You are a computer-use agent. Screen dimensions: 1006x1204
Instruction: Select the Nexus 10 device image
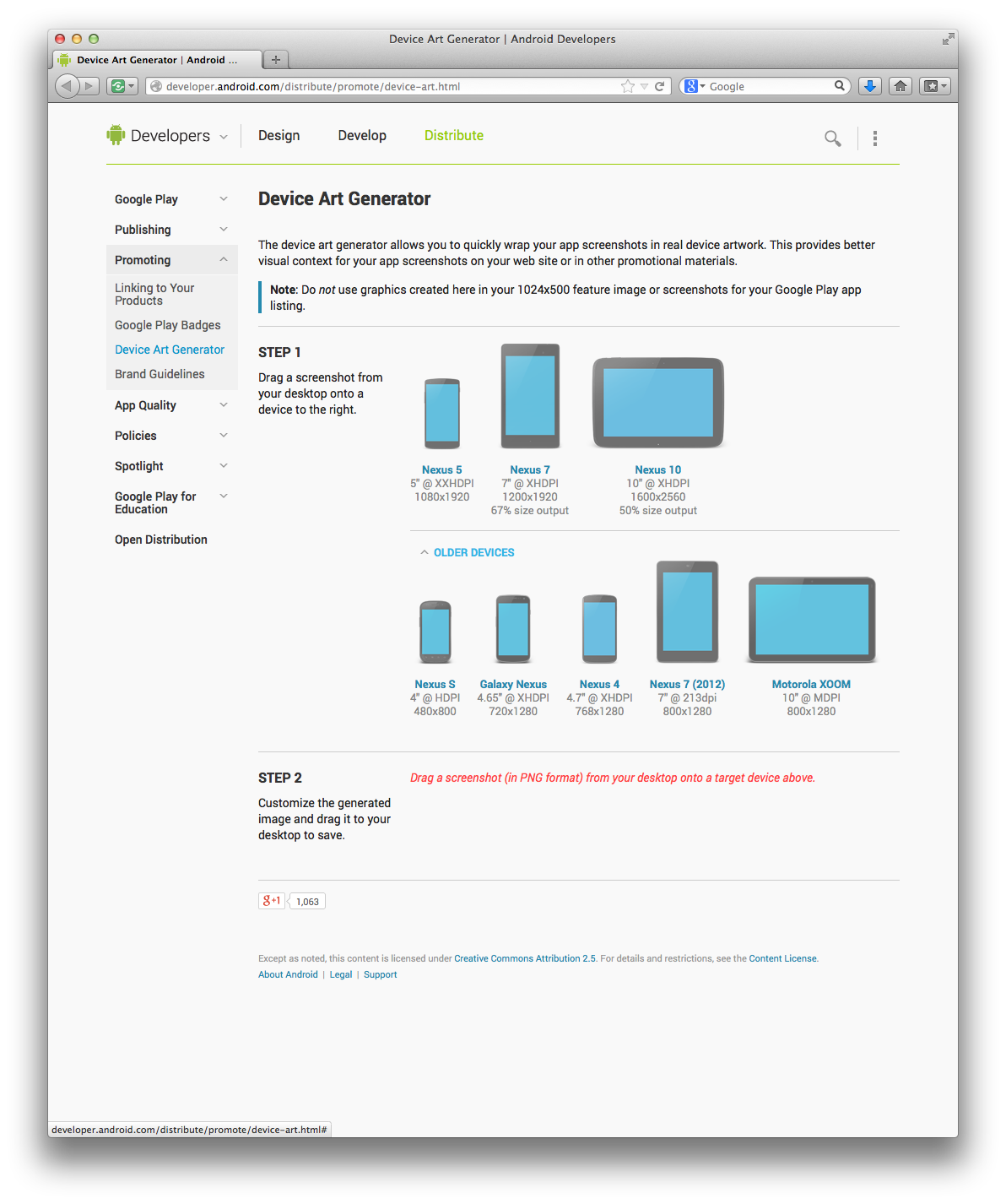click(658, 402)
